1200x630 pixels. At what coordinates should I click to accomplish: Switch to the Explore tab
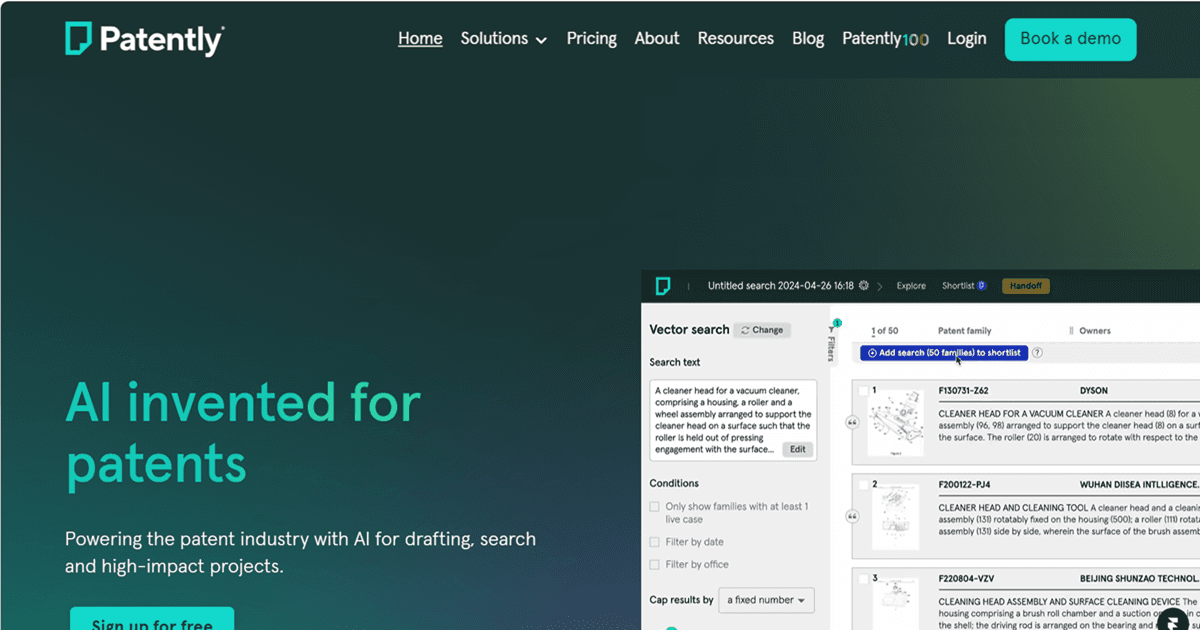[x=911, y=285]
